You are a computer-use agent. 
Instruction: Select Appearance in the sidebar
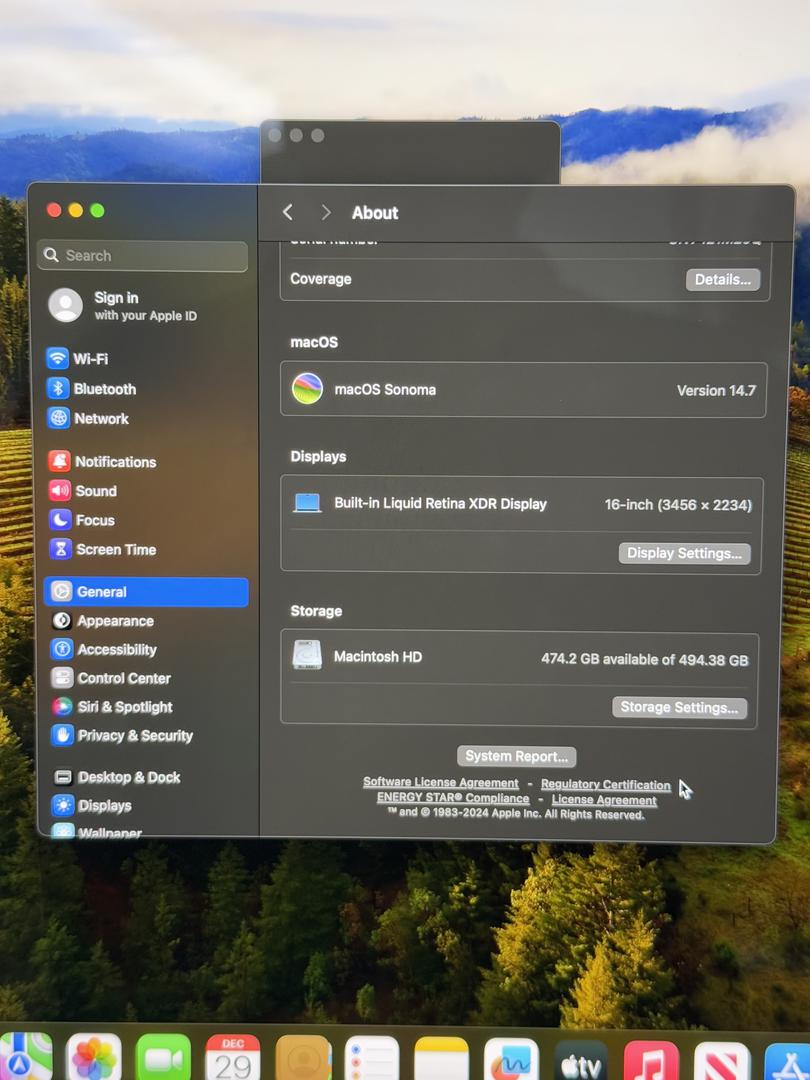click(115, 621)
